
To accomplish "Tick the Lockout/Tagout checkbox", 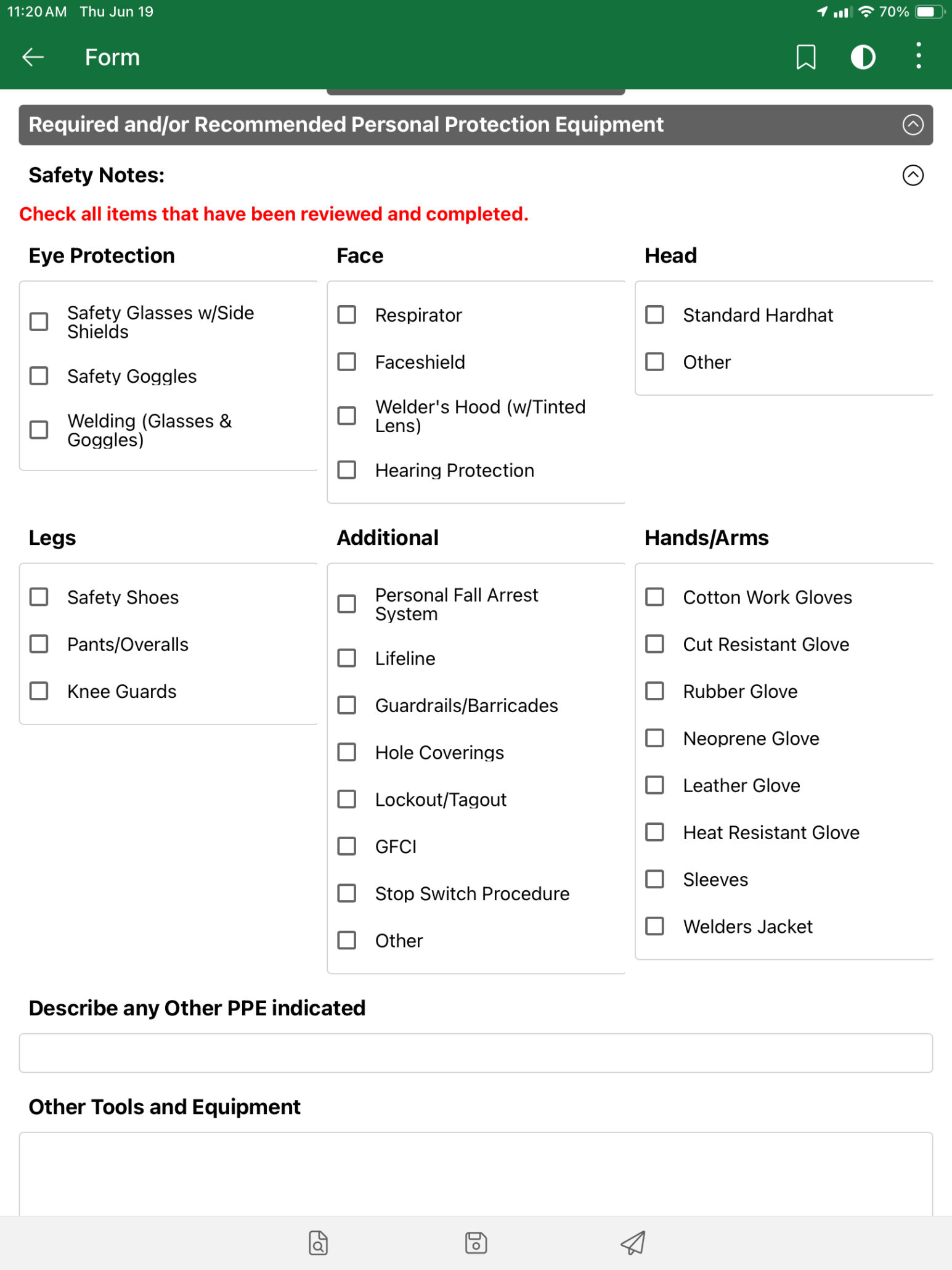I will click(x=347, y=800).
